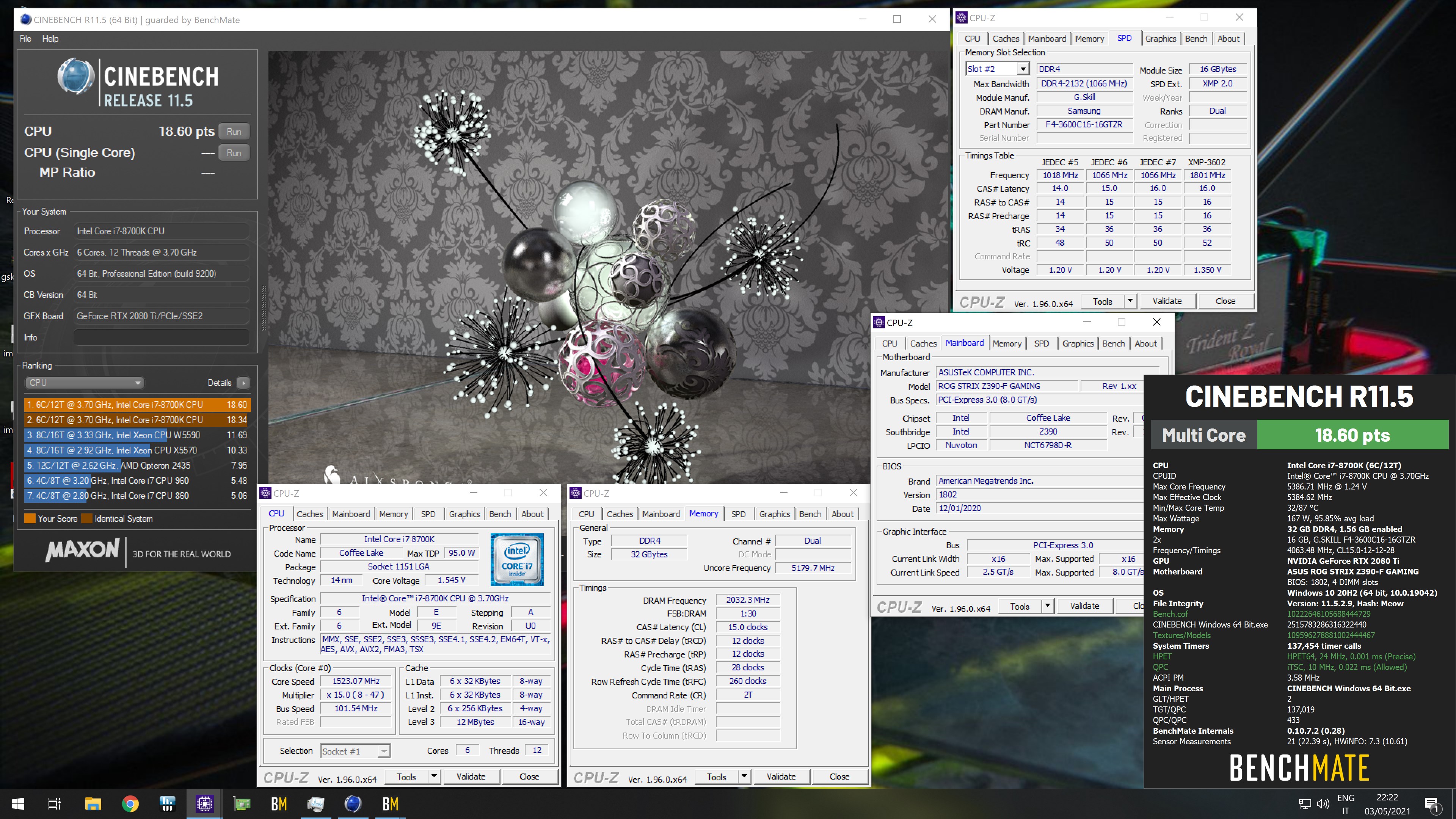This screenshot has width=1456, height=819.
Task: Select the Bench tab in the Mainboard window
Action: [1114, 343]
